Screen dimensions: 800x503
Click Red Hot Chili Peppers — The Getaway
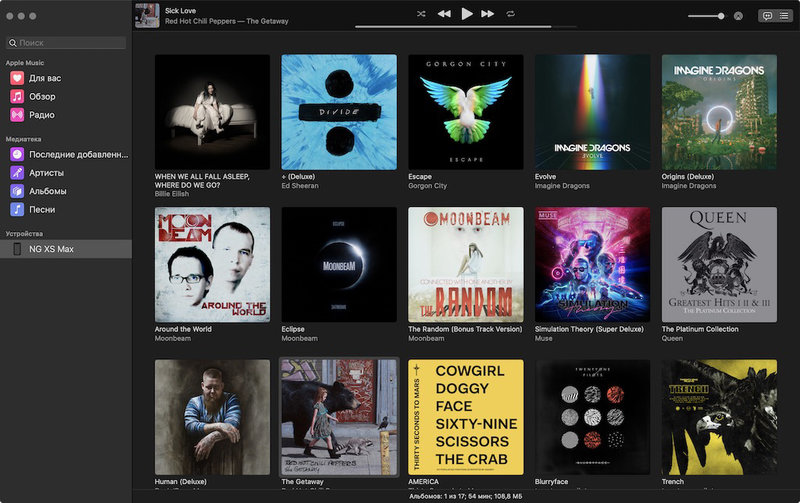pyautogui.click(x=227, y=21)
